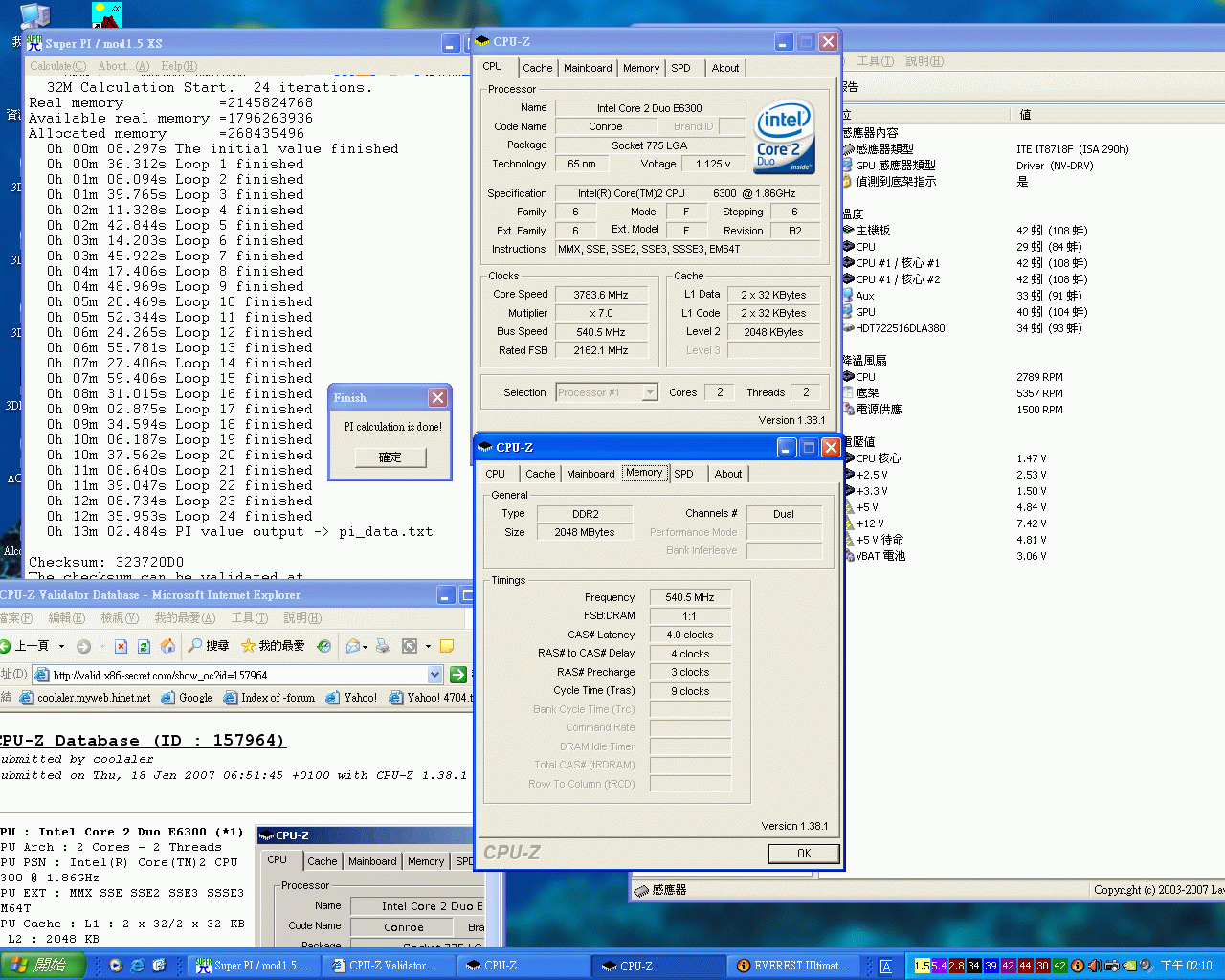Open the About menu in Super PI
The image size is (1225, 980).
tap(123, 66)
